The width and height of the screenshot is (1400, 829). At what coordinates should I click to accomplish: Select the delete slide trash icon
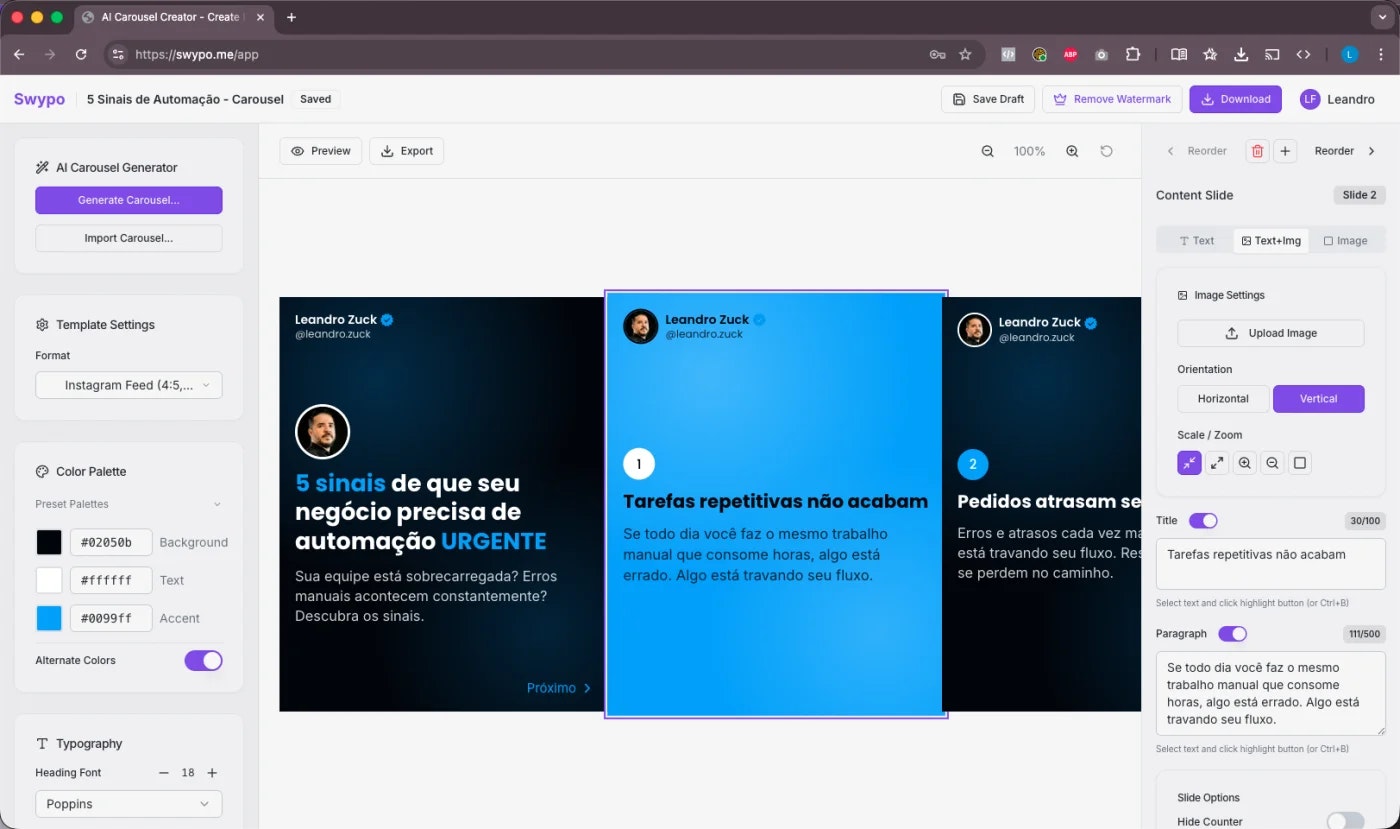(x=1257, y=150)
